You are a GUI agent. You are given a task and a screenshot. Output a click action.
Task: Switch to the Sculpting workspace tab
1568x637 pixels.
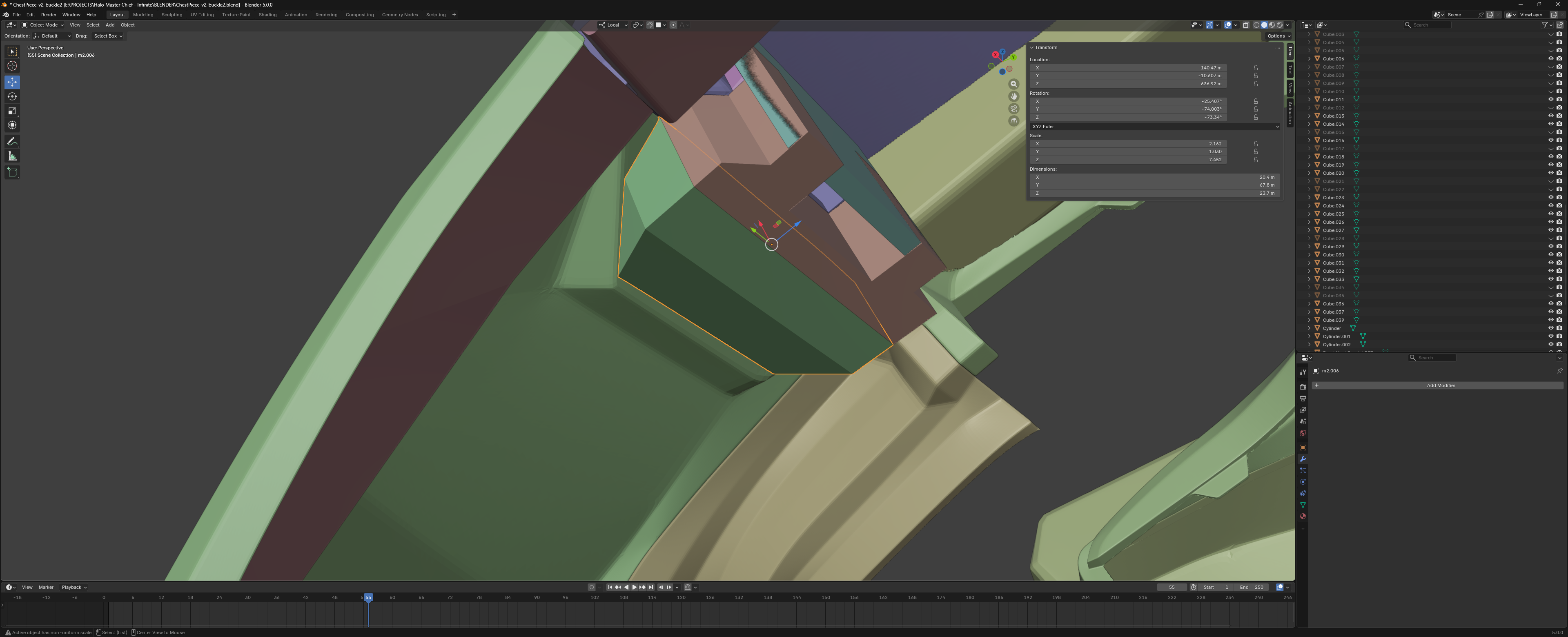pyautogui.click(x=171, y=15)
